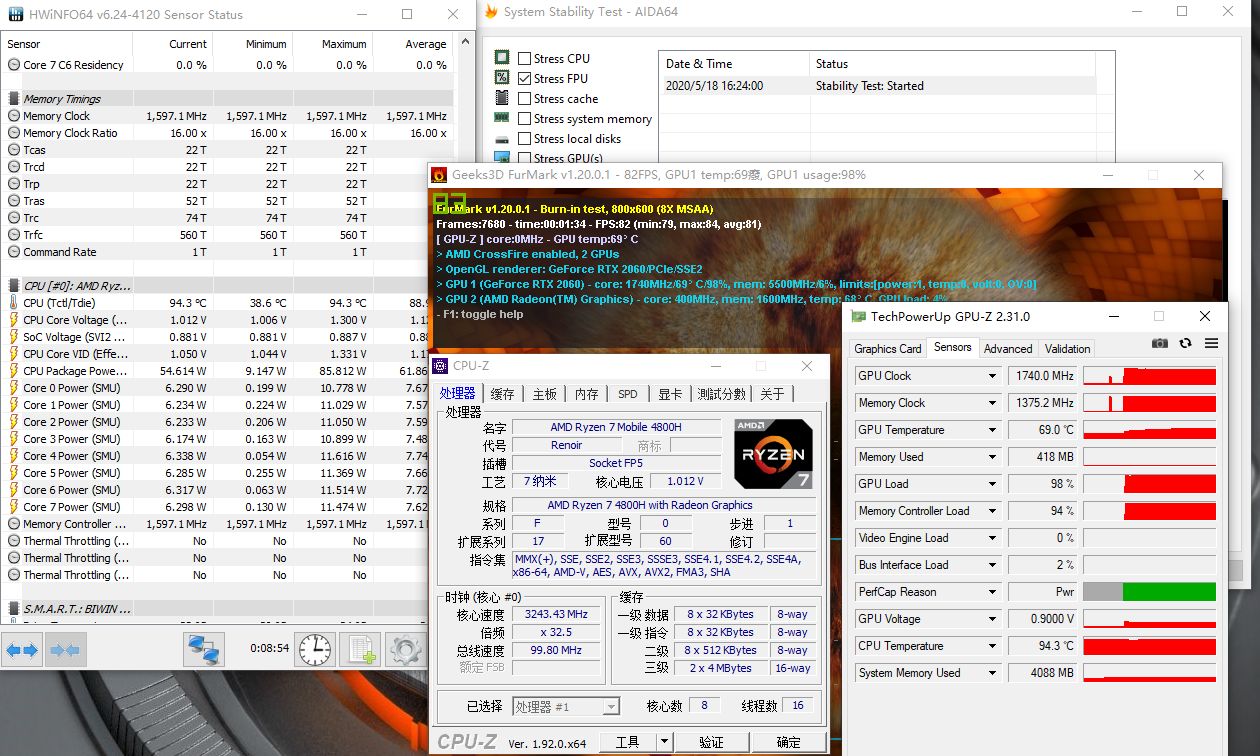Click the CPU-Z 确定 button

[788, 742]
